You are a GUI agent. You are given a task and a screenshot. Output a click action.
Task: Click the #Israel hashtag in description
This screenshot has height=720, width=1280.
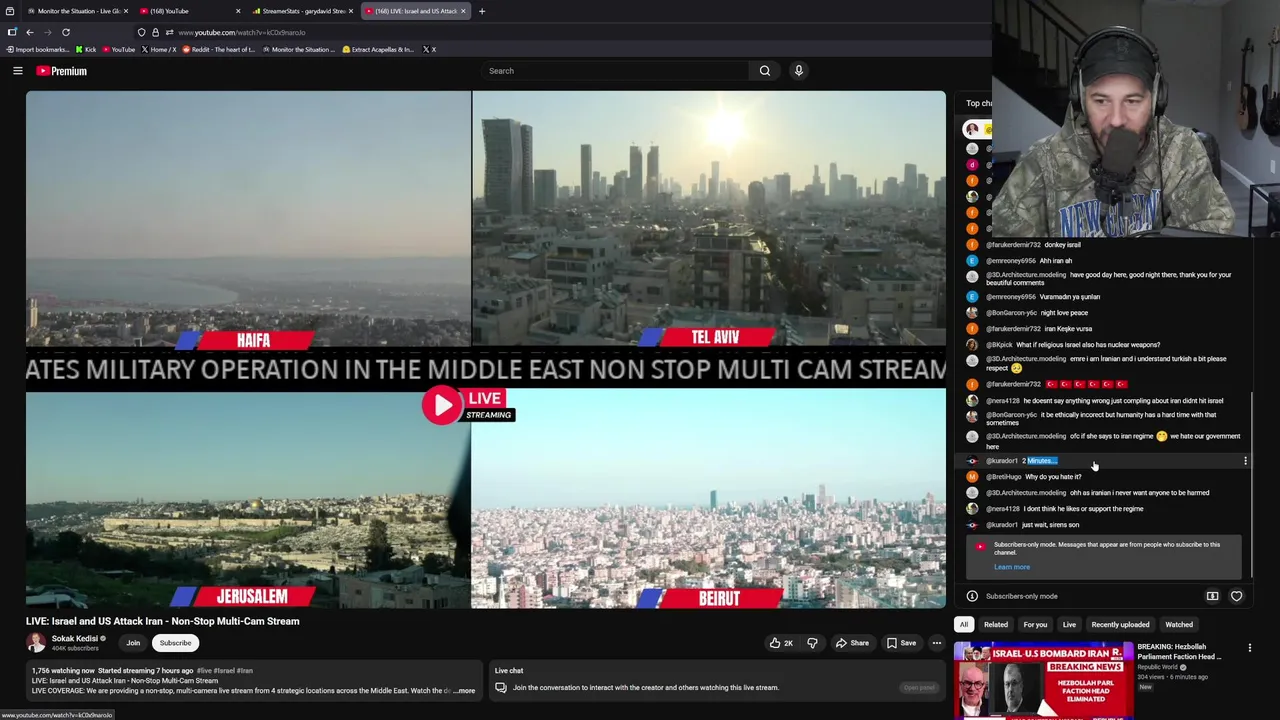[x=225, y=671]
